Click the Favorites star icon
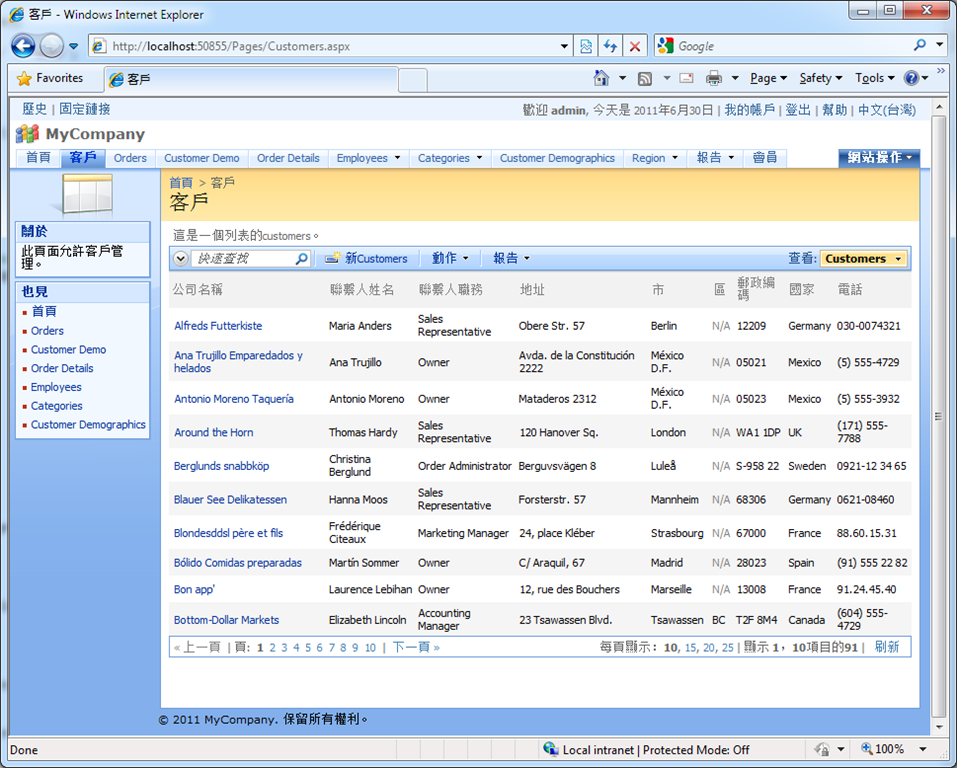This screenshot has height=768, width=957. tap(24, 78)
